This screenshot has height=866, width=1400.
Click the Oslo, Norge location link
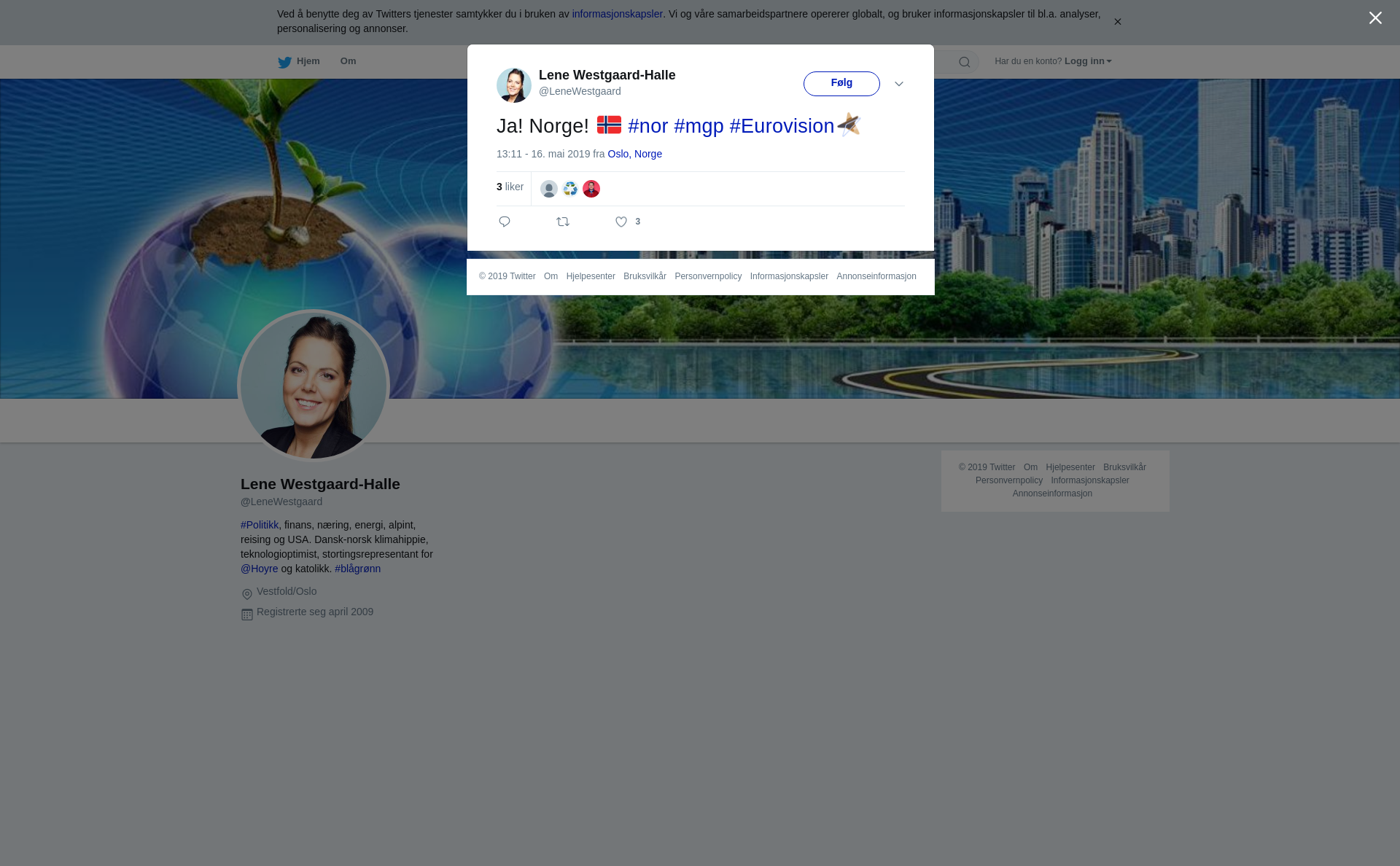634,154
